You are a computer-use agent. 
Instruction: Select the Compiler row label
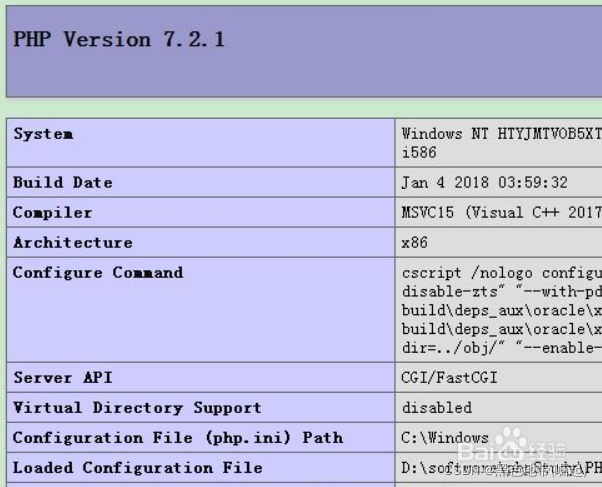(52, 213)
